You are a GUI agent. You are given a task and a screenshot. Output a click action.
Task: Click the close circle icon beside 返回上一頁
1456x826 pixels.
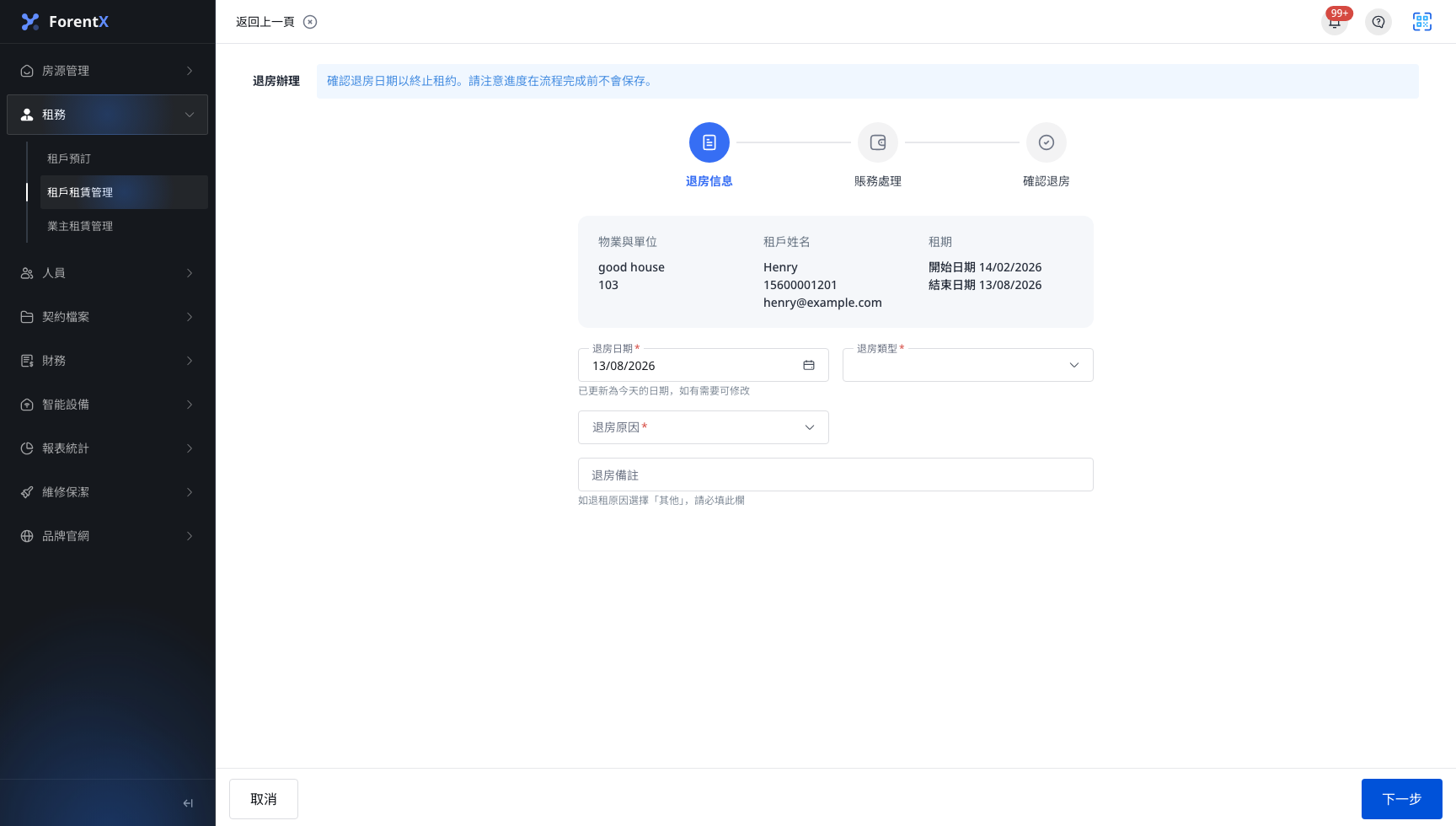pos(310,22)
